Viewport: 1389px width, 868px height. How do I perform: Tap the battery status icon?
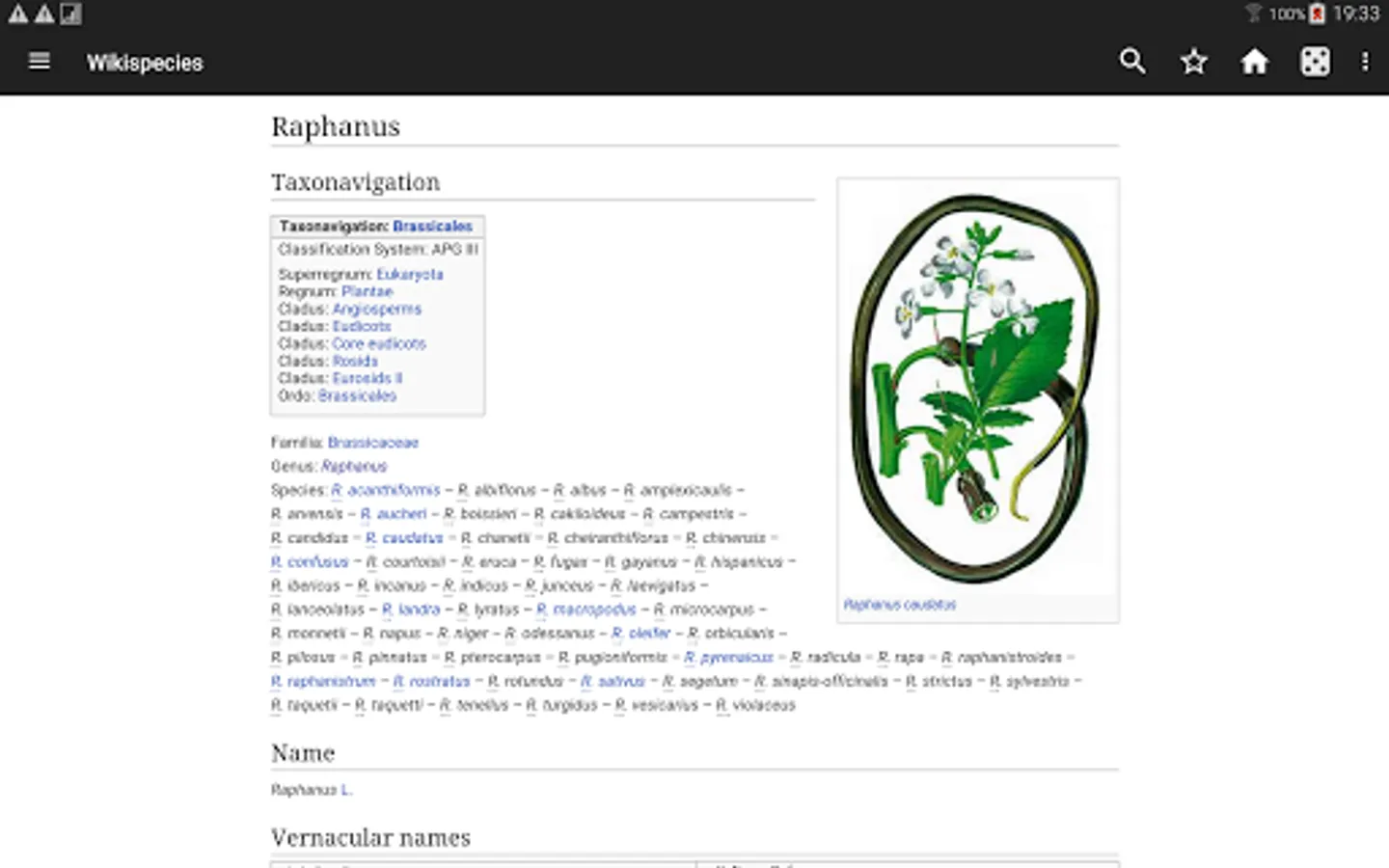coord(1317,14)
